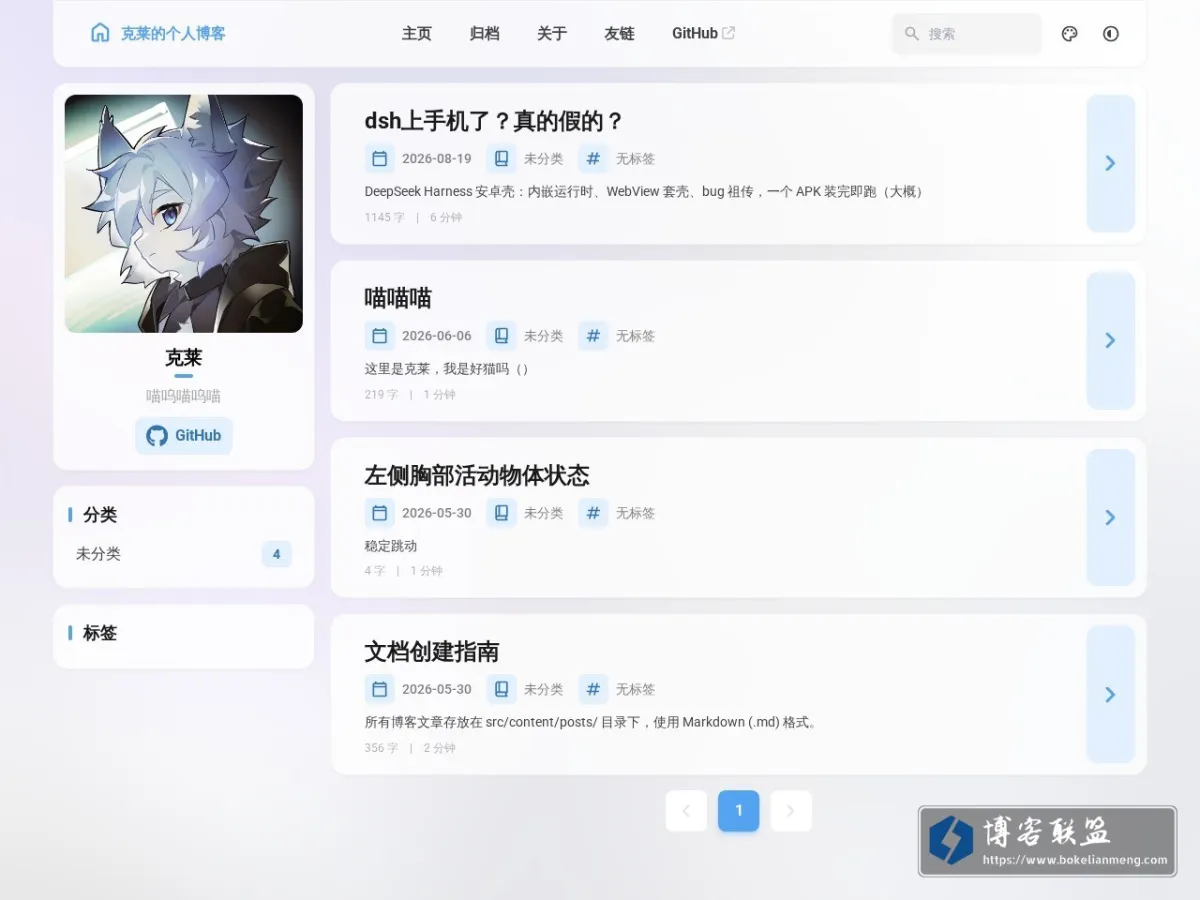Viewport: 1200px width, 900px height.
Task: Click the 1145 字 word count
Action: click(385, 217)
